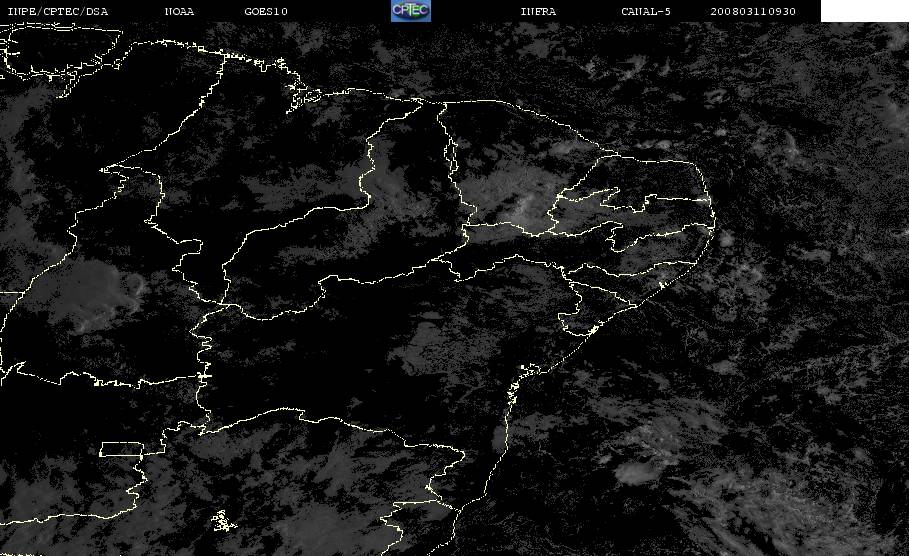The width and height of the screenshot is (909, 556).
Task: Click the CANAL-5 channel label
Action: pyautogui.click(x=646, y=12)
